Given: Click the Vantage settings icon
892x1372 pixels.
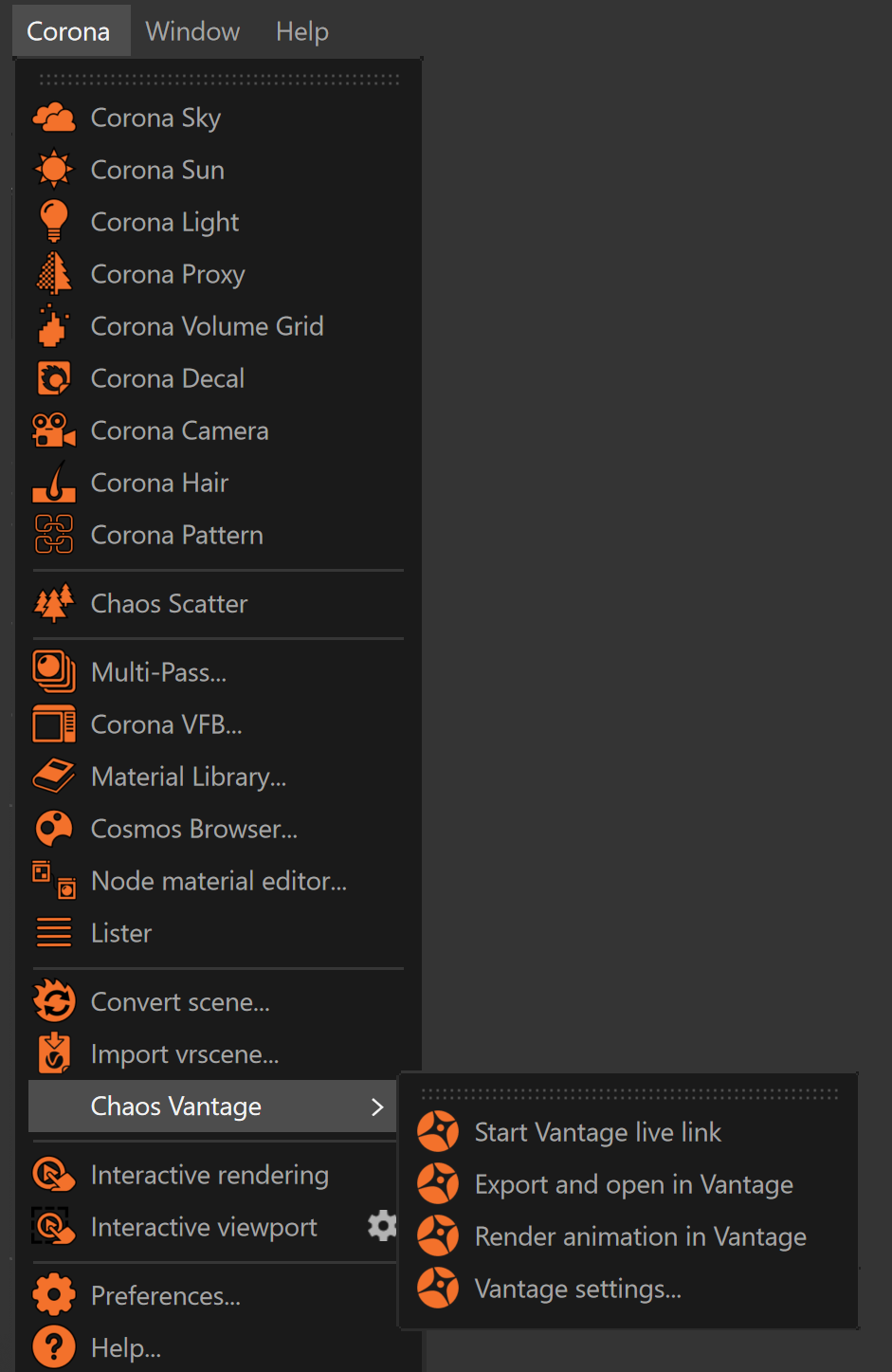Looking at the screenshot, I should pyautogui.click(x=438, y=1288).
